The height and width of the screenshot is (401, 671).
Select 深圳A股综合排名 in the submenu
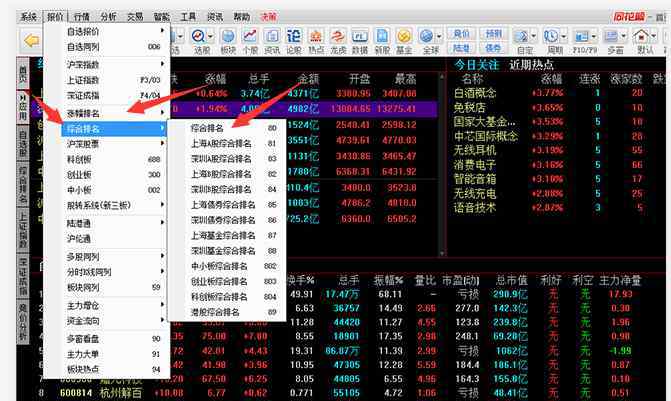[227, 159]
